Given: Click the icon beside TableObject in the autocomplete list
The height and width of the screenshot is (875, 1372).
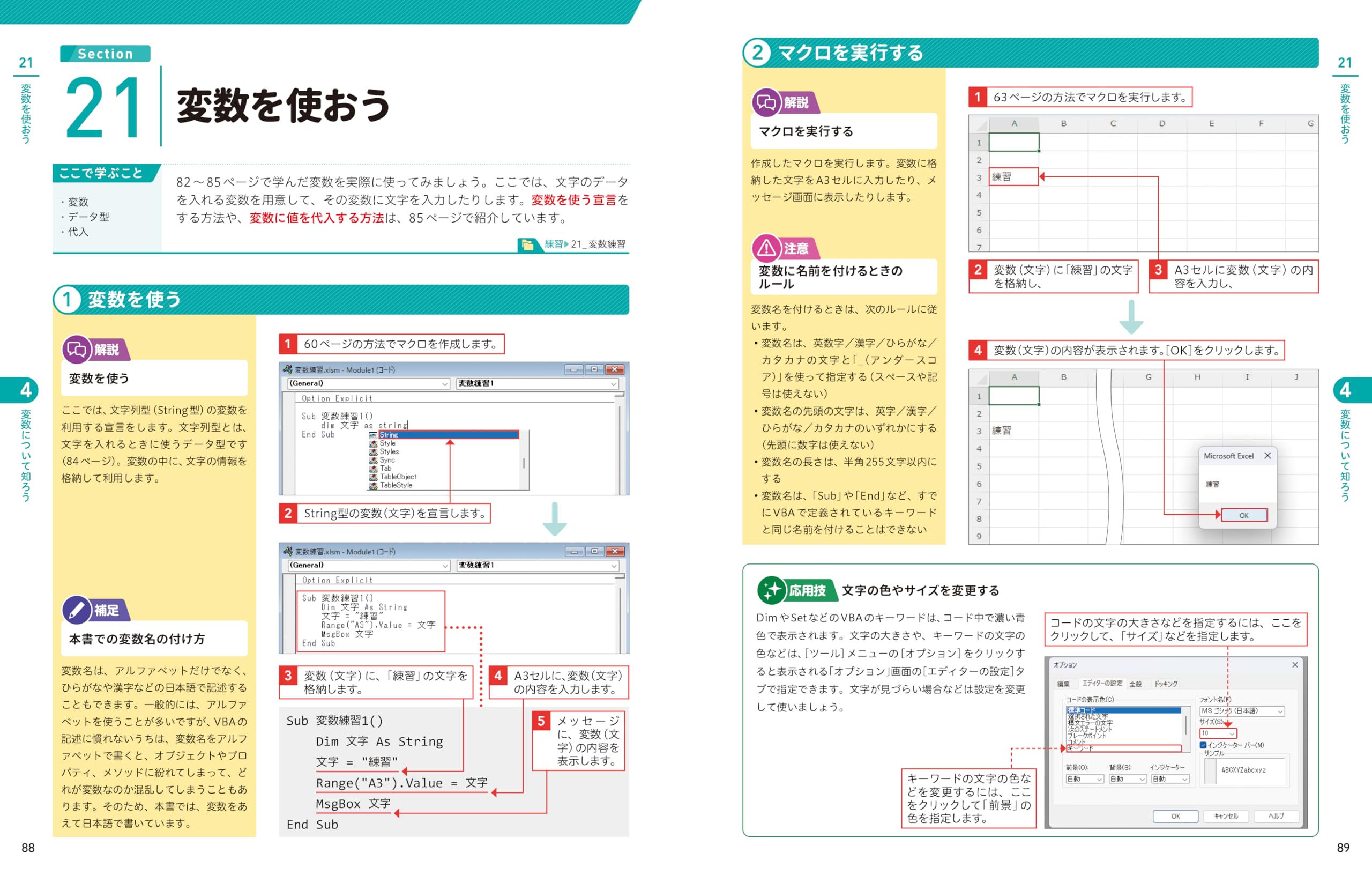Looking at the screenshot, I should pos(373,477).
